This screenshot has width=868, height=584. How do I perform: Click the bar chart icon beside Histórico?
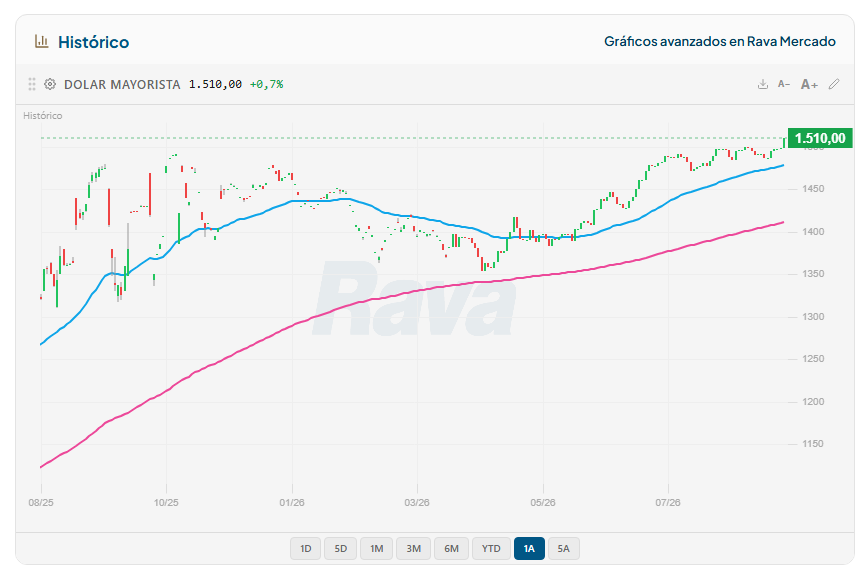click(42, 42)
